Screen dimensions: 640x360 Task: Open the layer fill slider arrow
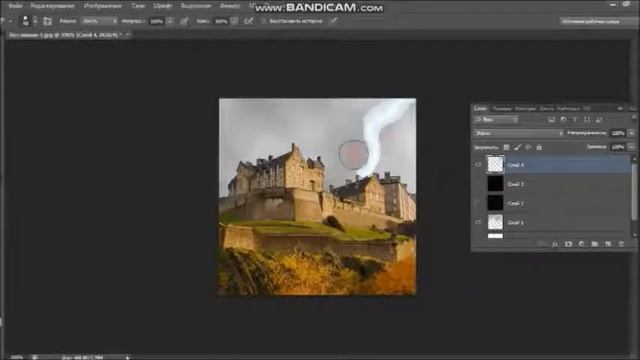point(631,147)
